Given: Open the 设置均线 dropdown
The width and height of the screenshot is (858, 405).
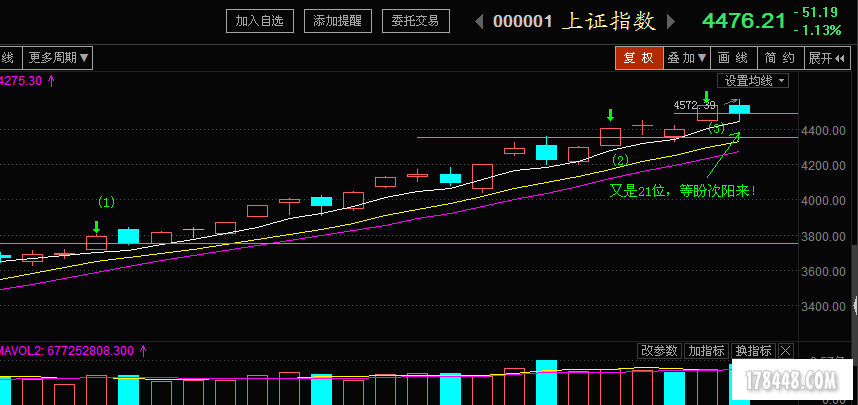Looking at the screenshot, I should [x=753, y=81].
